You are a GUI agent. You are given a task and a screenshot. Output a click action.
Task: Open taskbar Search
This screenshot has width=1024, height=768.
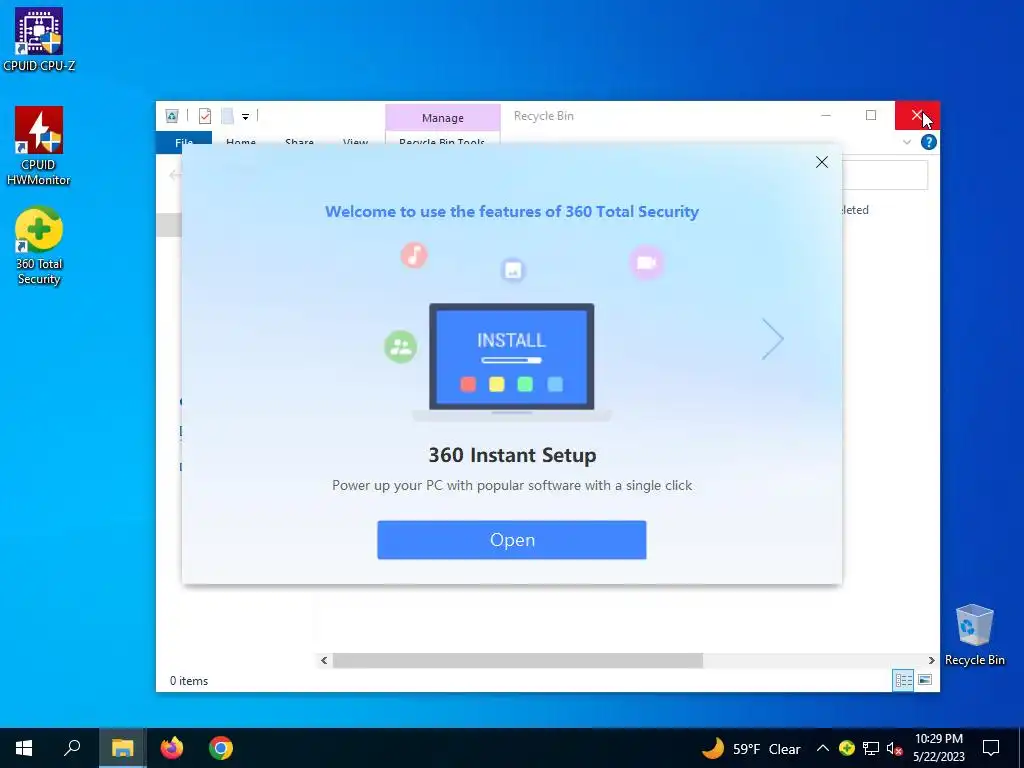(x=72, y=748)
